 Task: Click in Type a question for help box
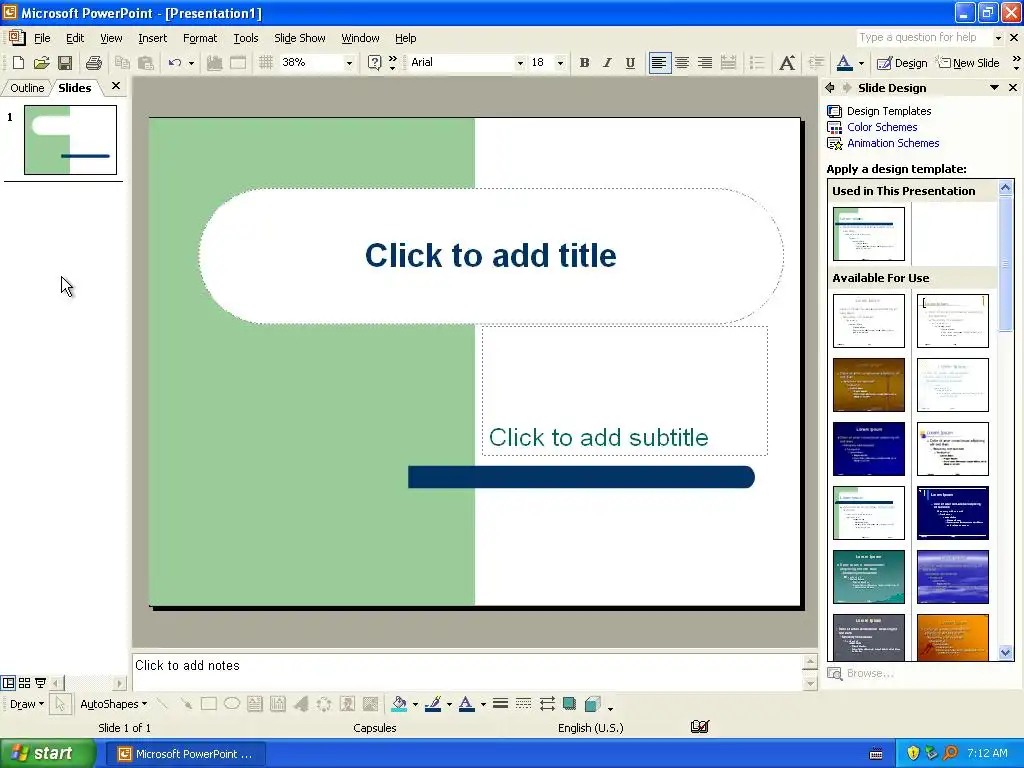click(x=923, y=38)
